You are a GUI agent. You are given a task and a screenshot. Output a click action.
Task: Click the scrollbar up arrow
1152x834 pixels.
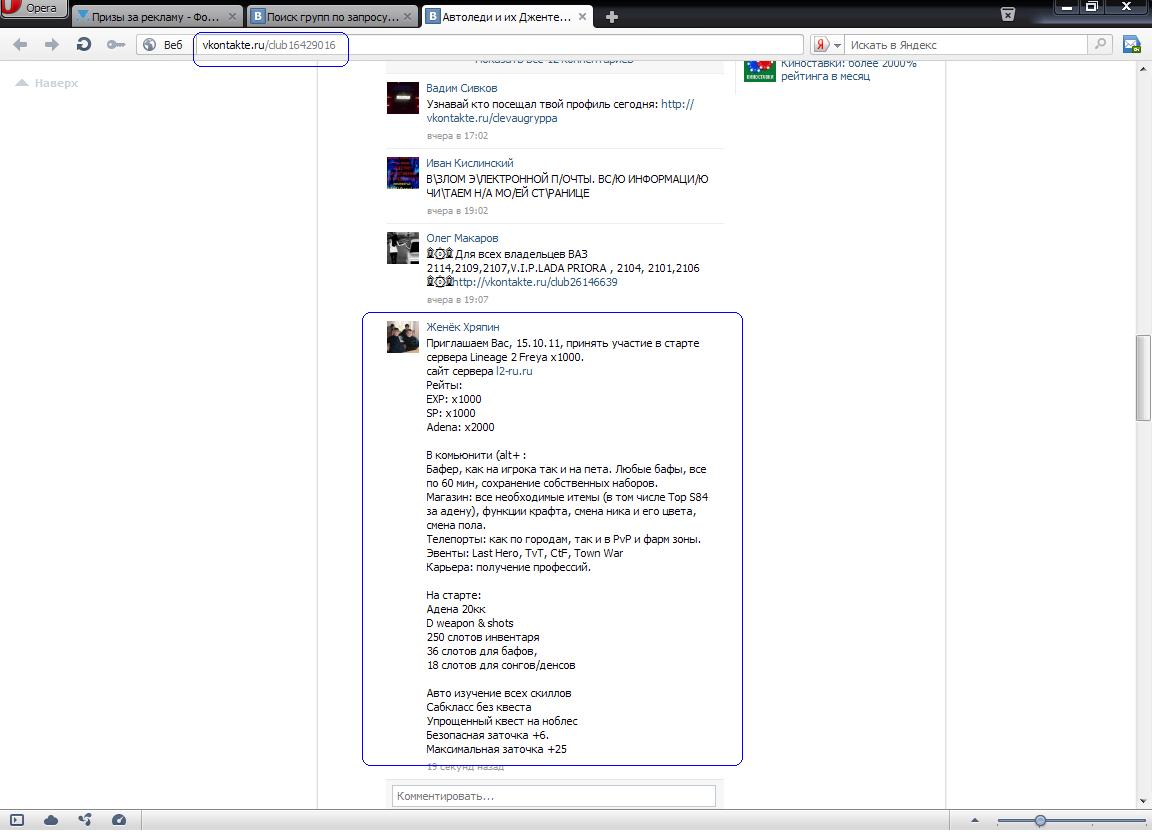[1143, 69]
